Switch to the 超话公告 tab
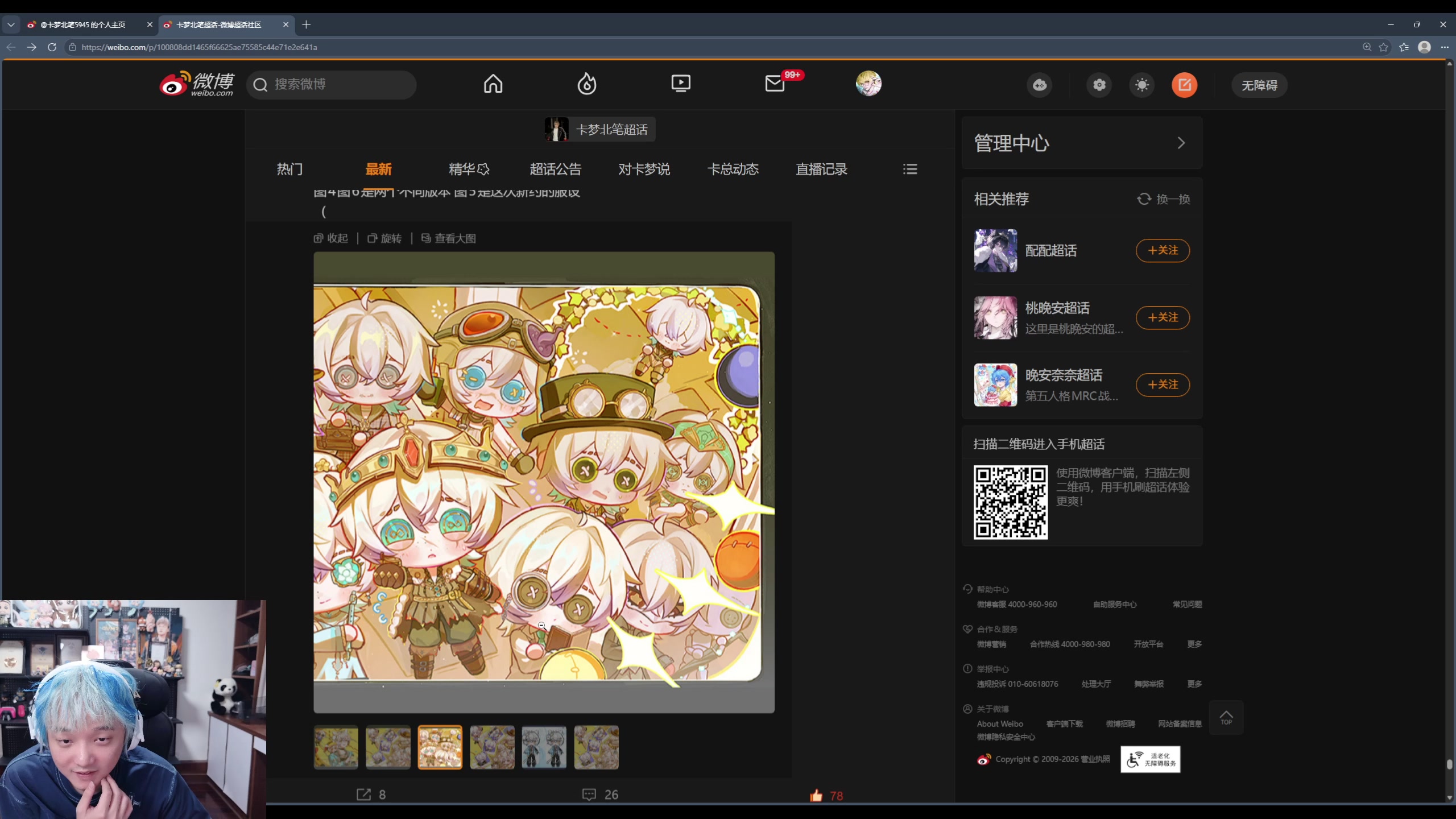The image size is (1456, 819). pyautogui.click(x=556, y=169)
